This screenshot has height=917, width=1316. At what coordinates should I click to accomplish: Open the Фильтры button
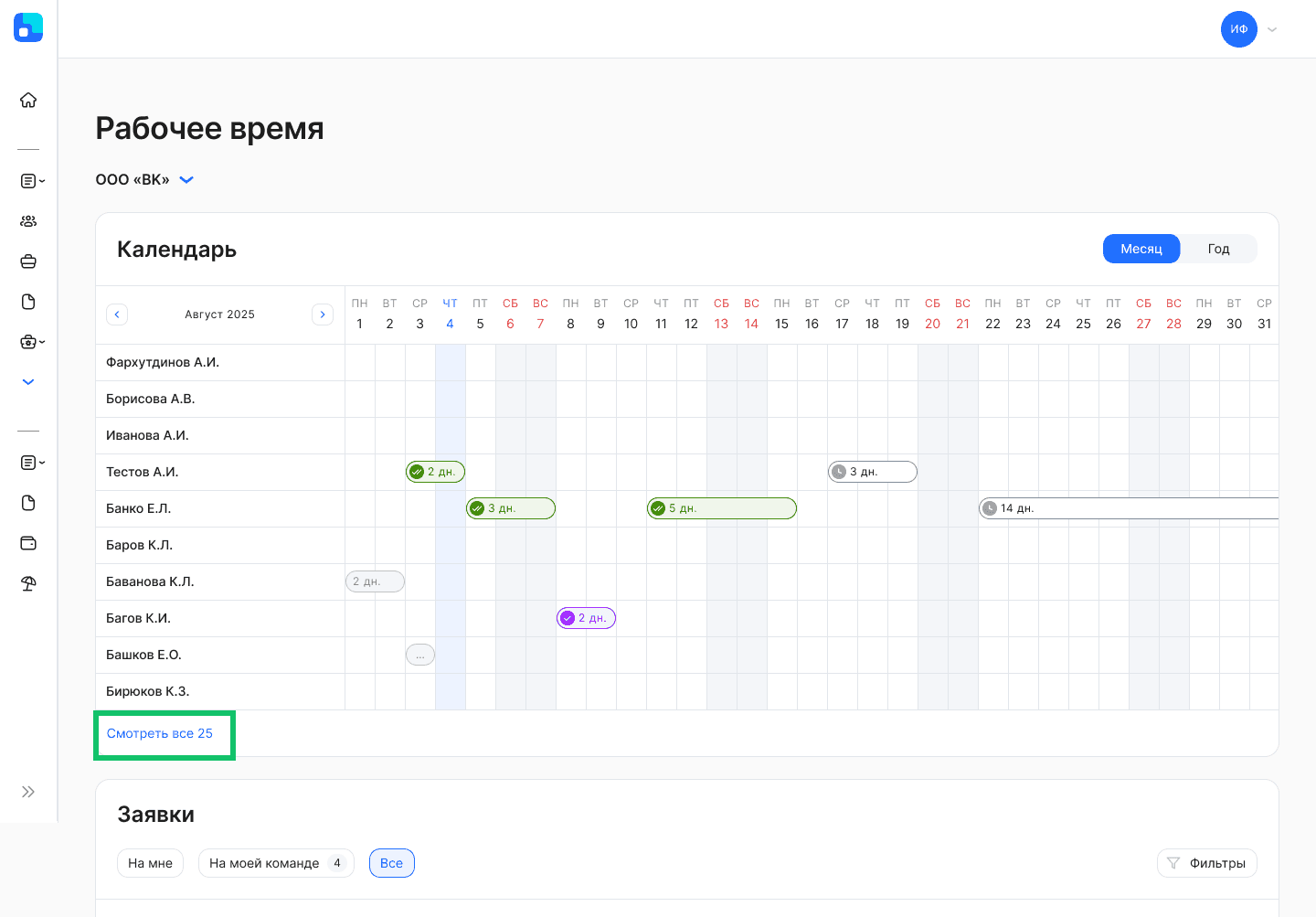coord(1207,863)
